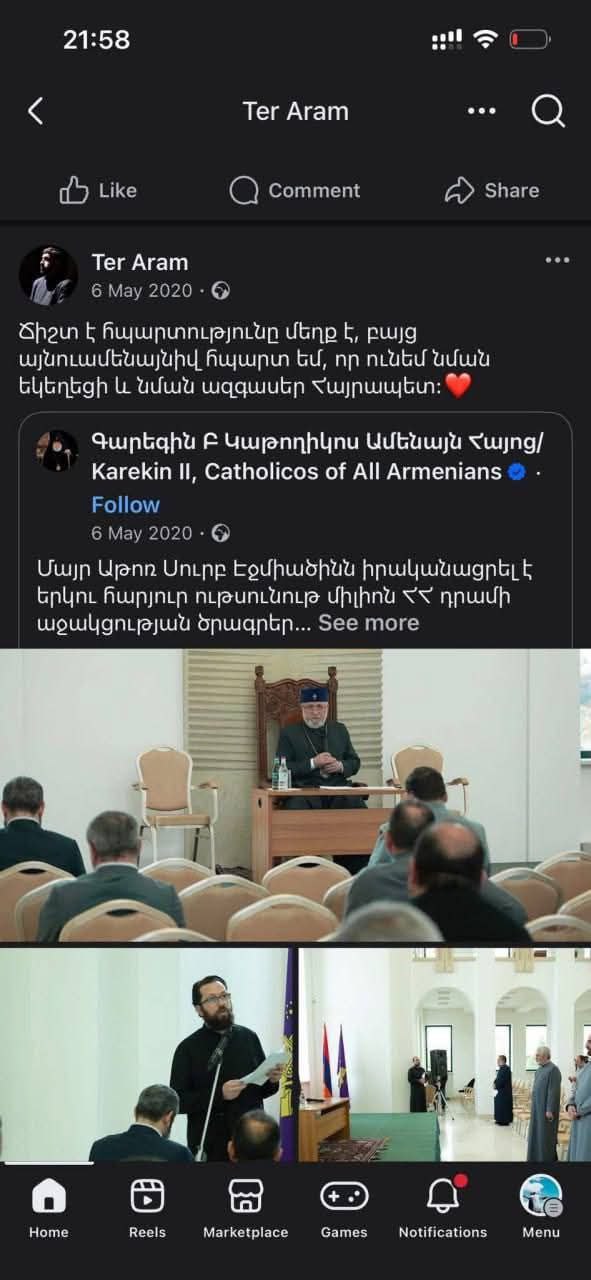This screenshot has height=1280, width=591.
Task: Open Ter Aram's profile picture
Action: (48, 275)
